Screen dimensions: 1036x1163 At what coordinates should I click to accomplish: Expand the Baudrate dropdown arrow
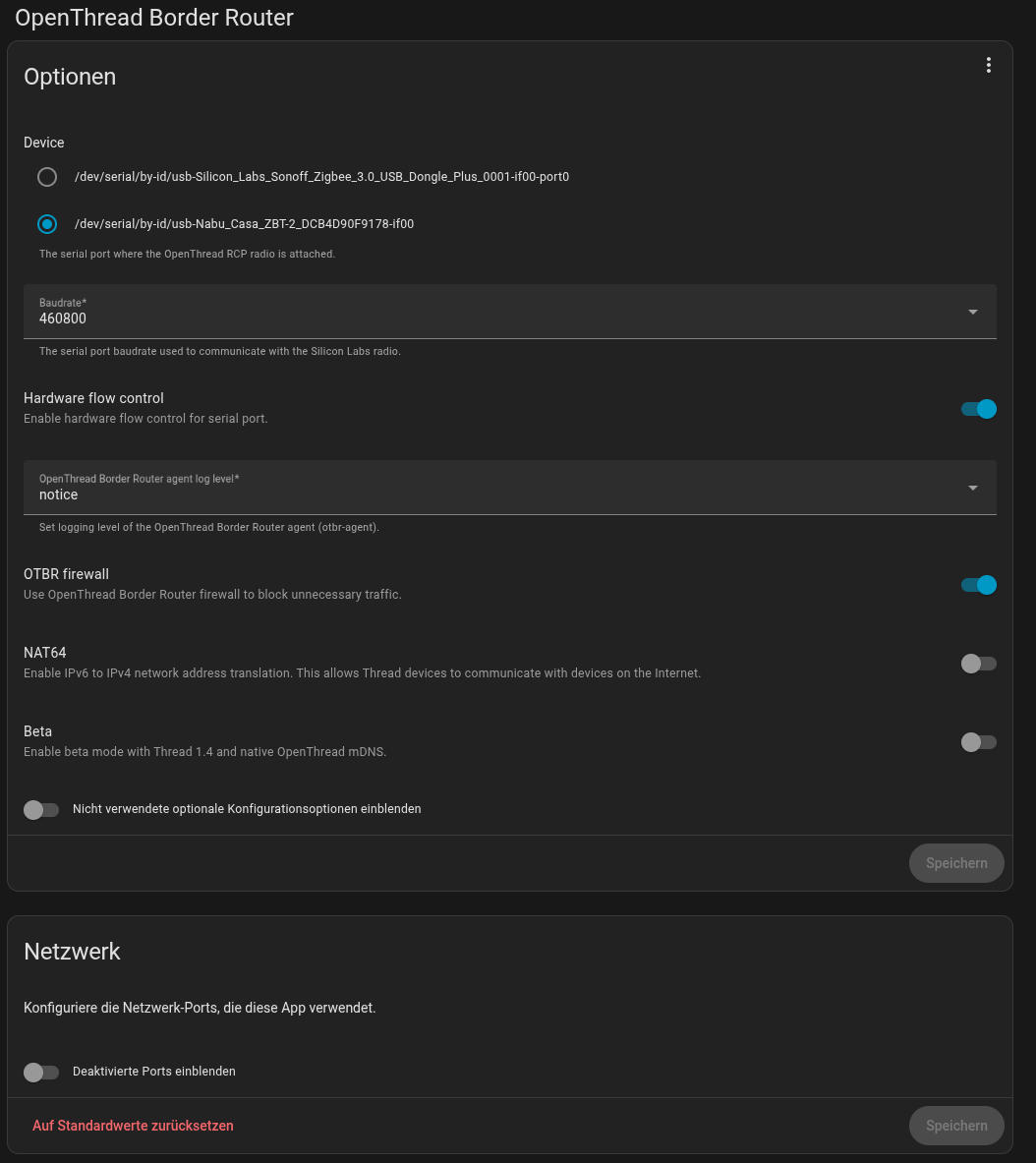972,312
